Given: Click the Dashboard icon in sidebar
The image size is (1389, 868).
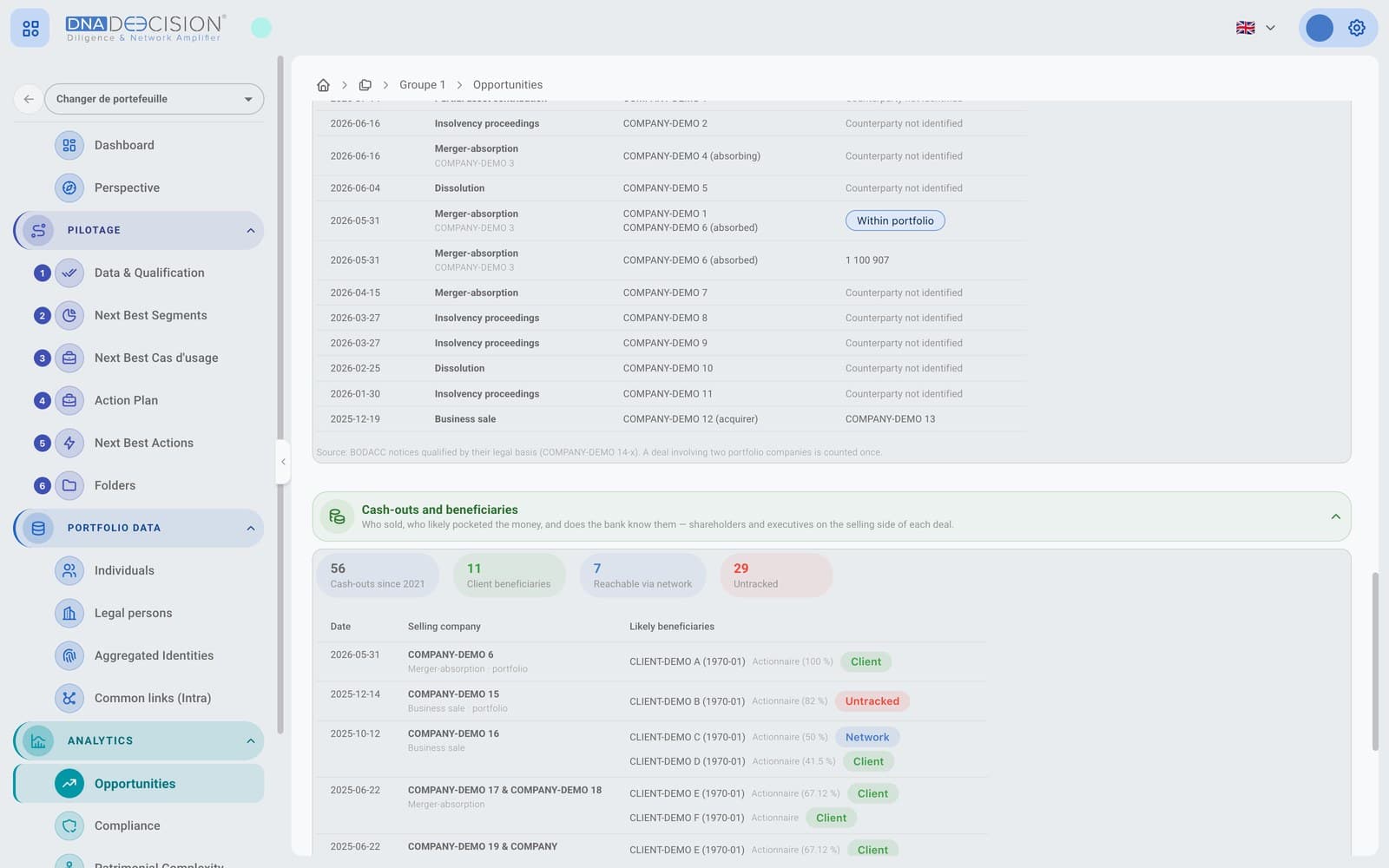Looking at the screenshot, I should 69,145.
